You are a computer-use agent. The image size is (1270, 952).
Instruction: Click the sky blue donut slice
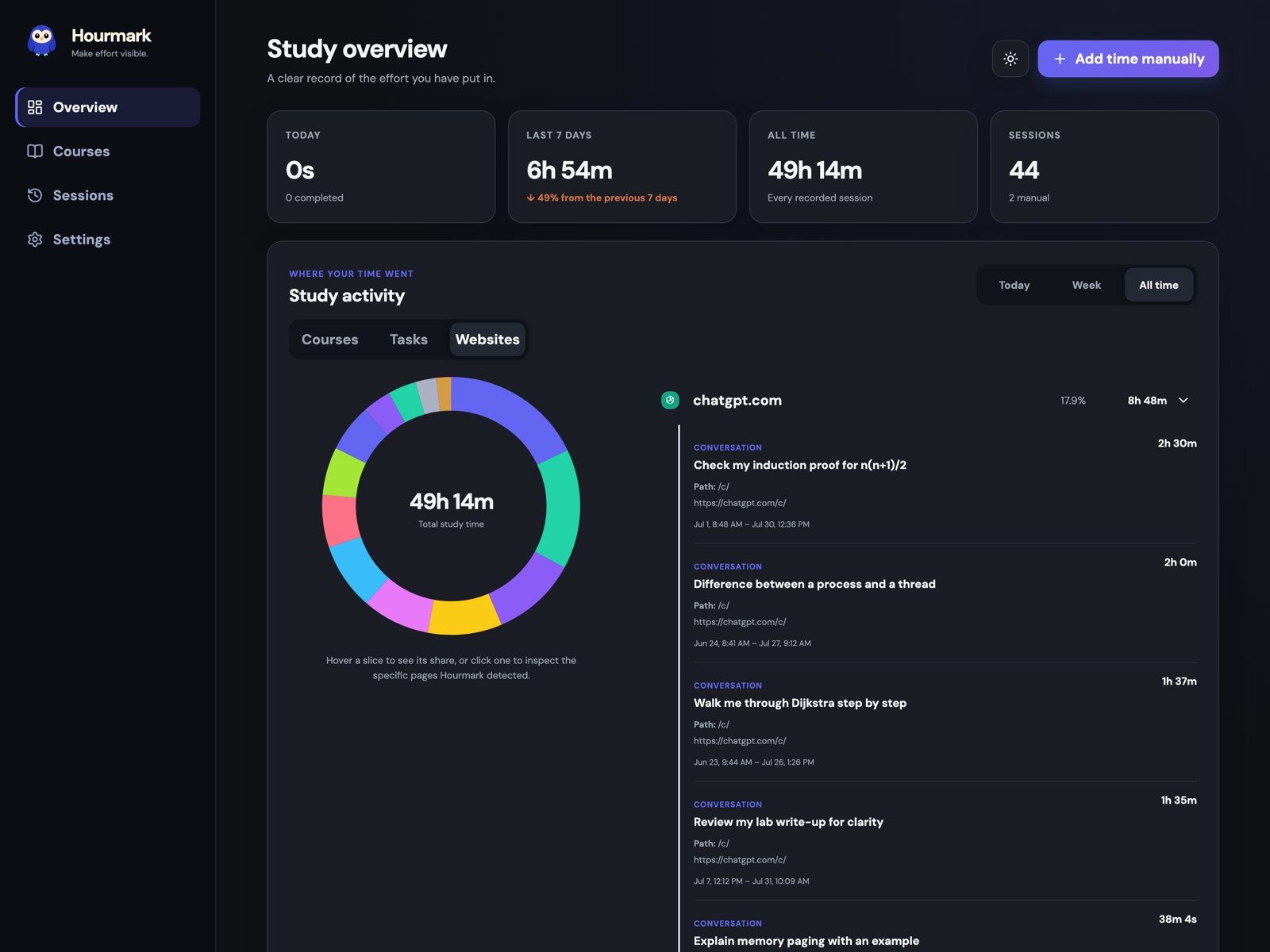pyautogui.click(x=356, y=570)
